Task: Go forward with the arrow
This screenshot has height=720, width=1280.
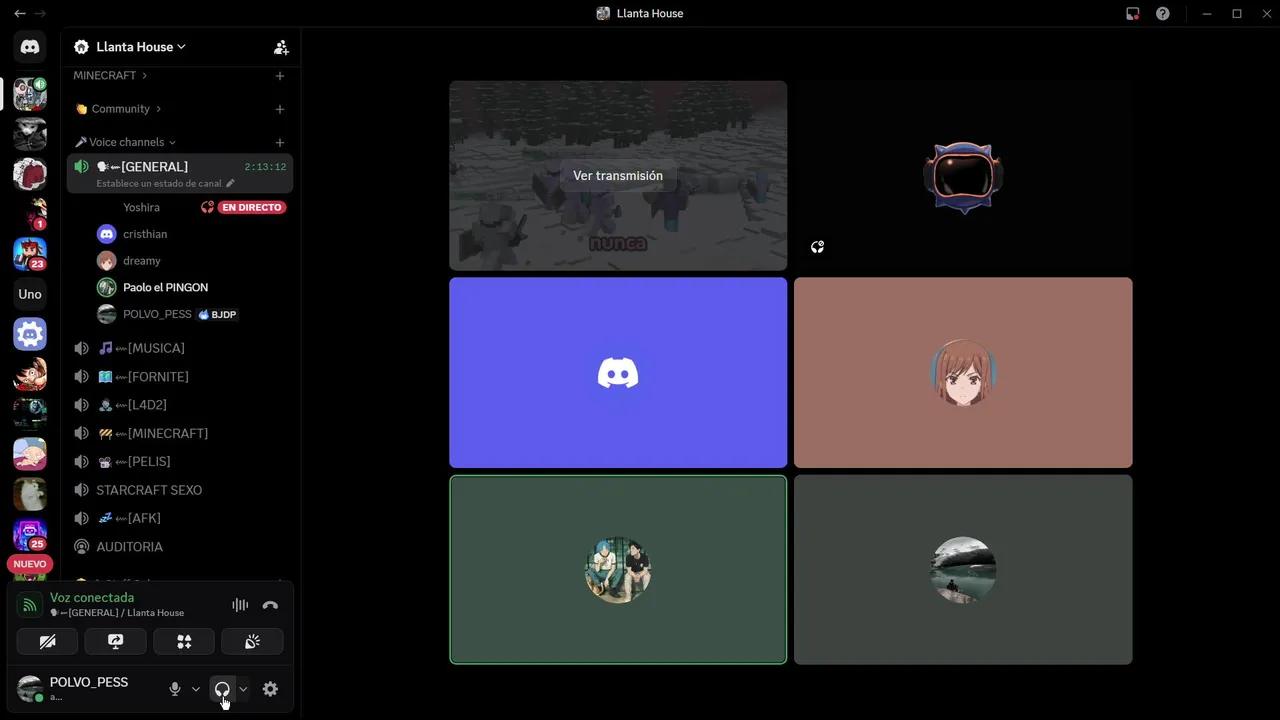Action: 40,14
